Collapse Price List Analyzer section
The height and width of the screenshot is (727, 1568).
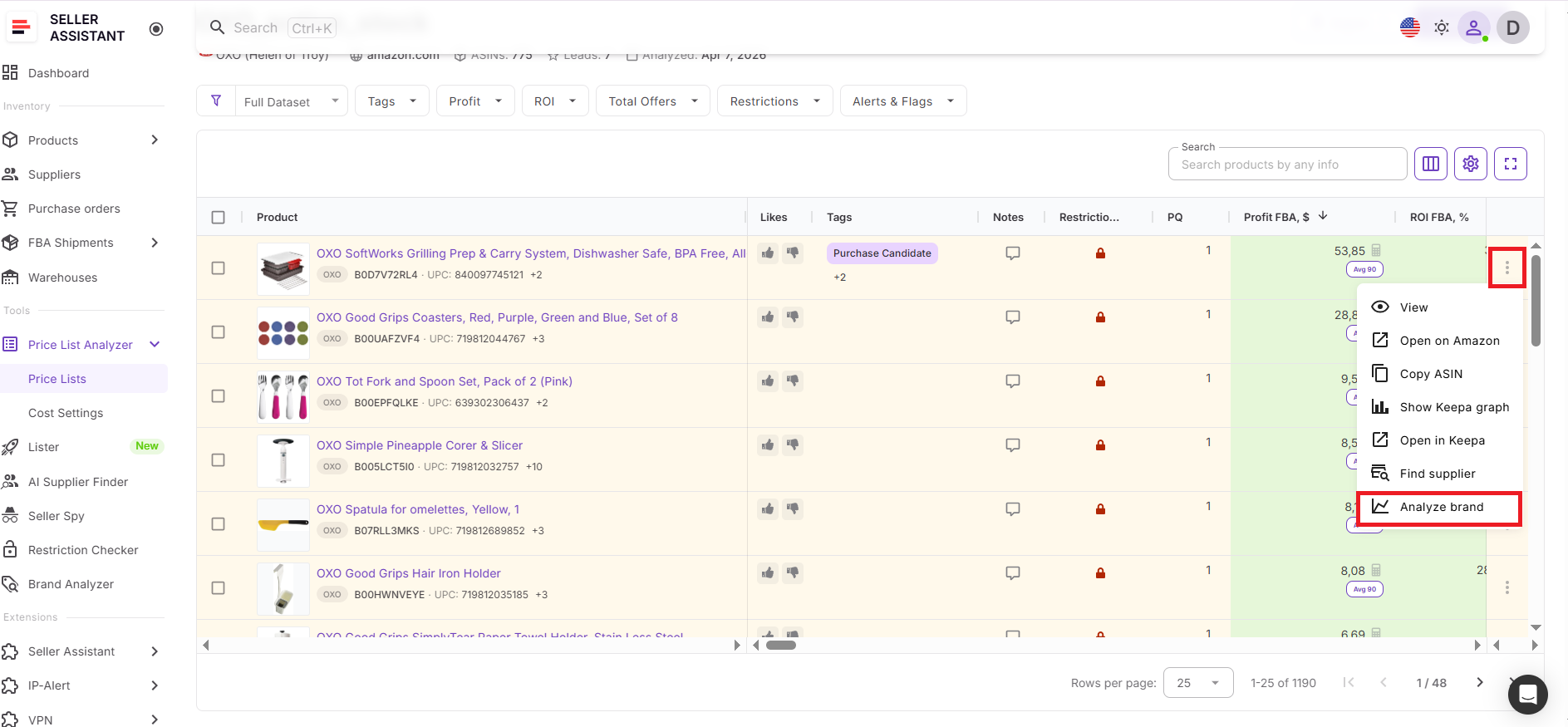tap(155, 344)
